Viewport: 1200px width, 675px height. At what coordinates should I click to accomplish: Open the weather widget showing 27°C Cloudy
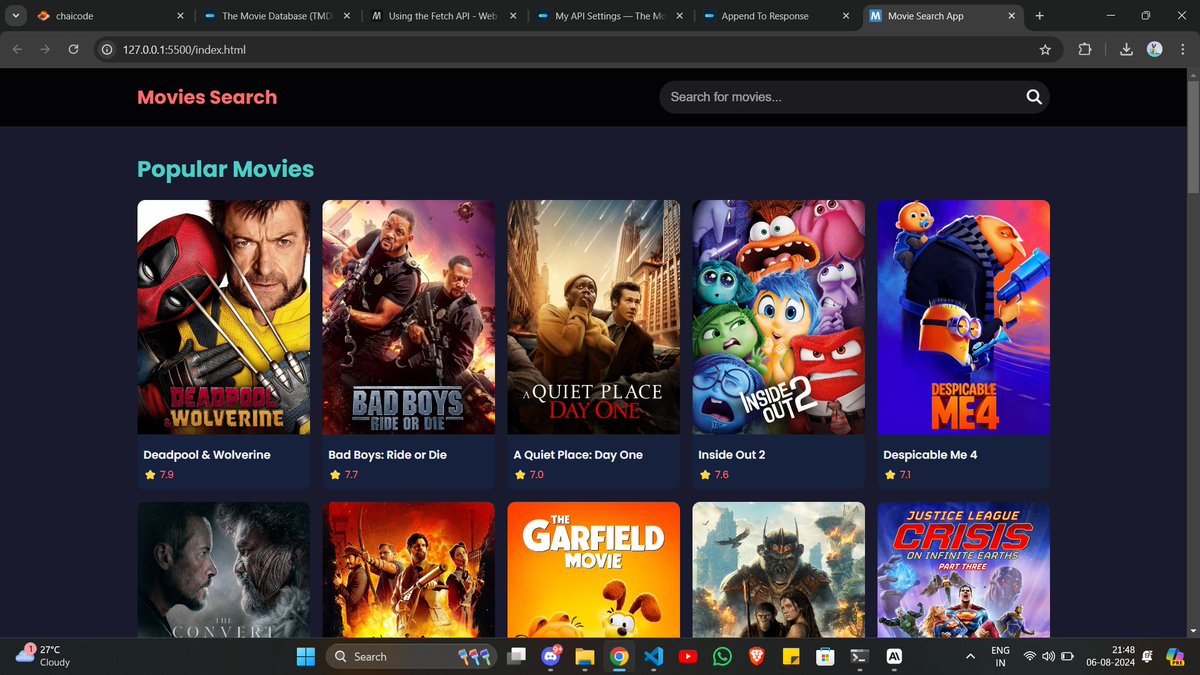point(42,656)
